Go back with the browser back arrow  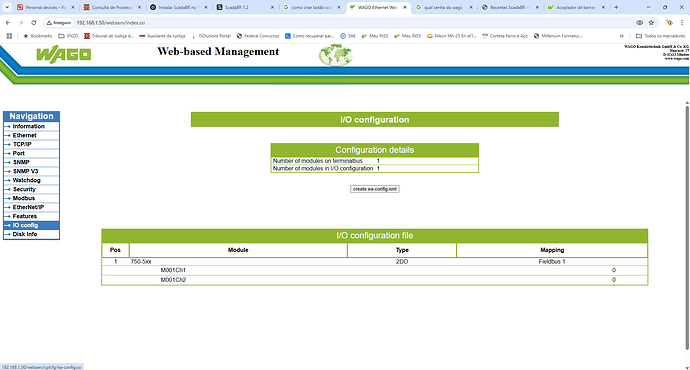coord(8,22)
